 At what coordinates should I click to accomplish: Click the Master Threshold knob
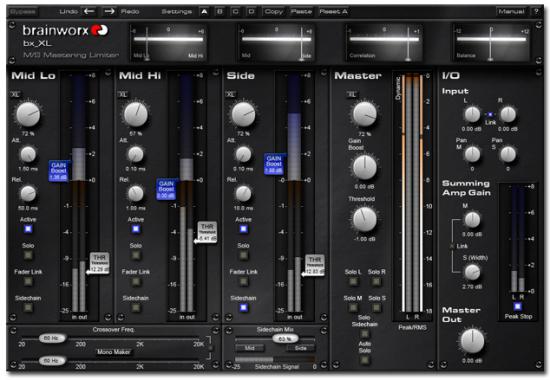click(x=364, y=219)
